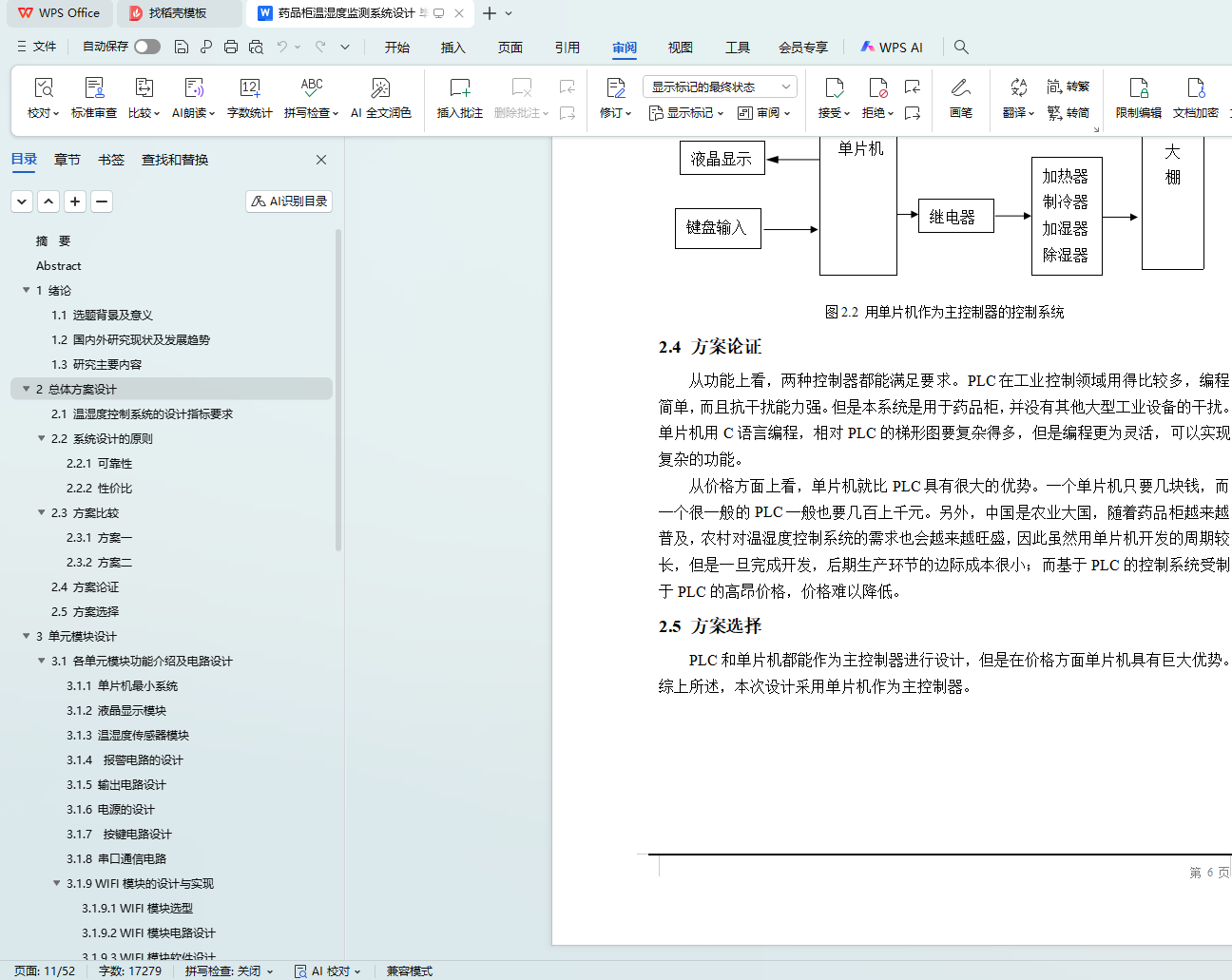1232x980 pixels.
Task: Toggle the 自动保存 autosave switch
Action: click(x=147, y=47)
